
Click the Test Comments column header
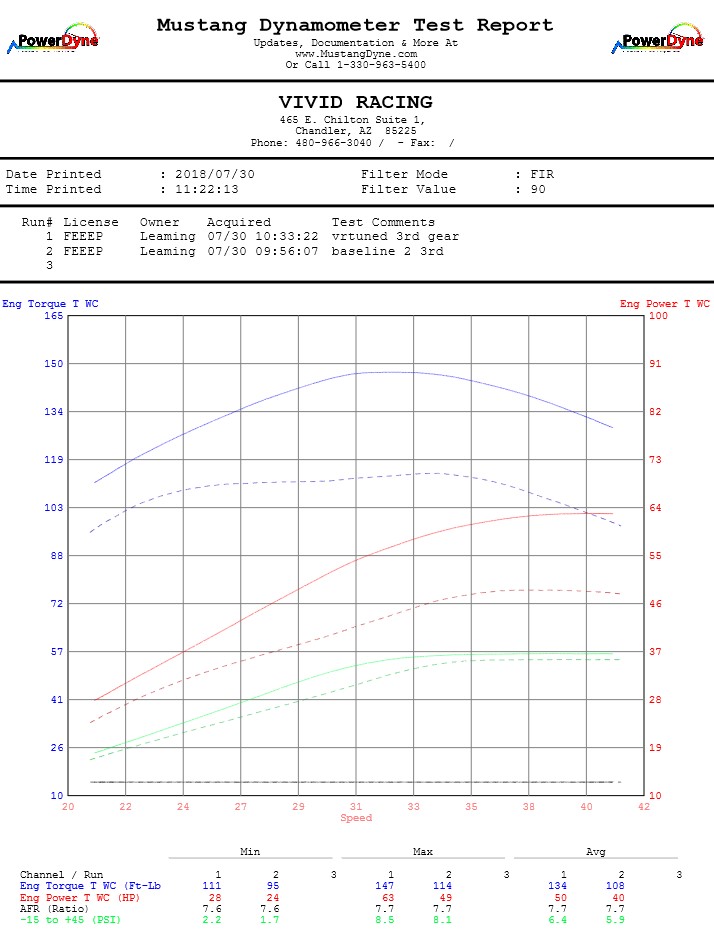click(x=383, y=222)
